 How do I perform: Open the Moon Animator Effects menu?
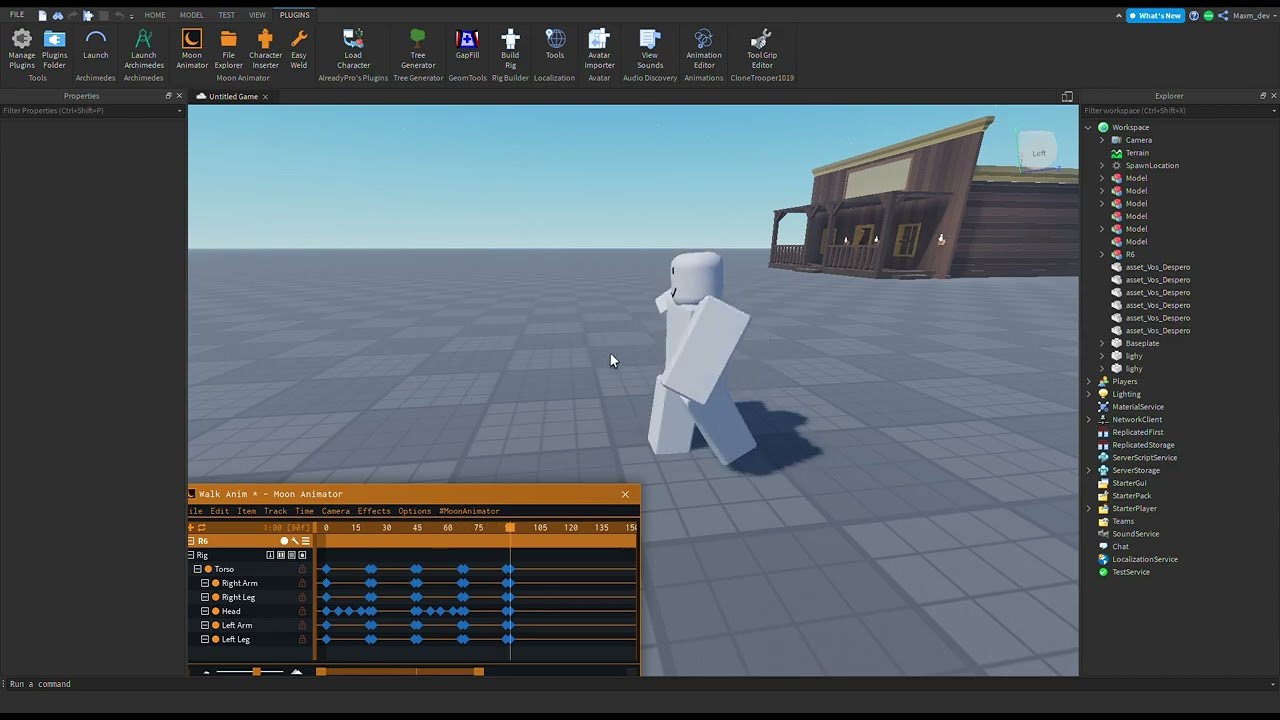coord(374,511)
